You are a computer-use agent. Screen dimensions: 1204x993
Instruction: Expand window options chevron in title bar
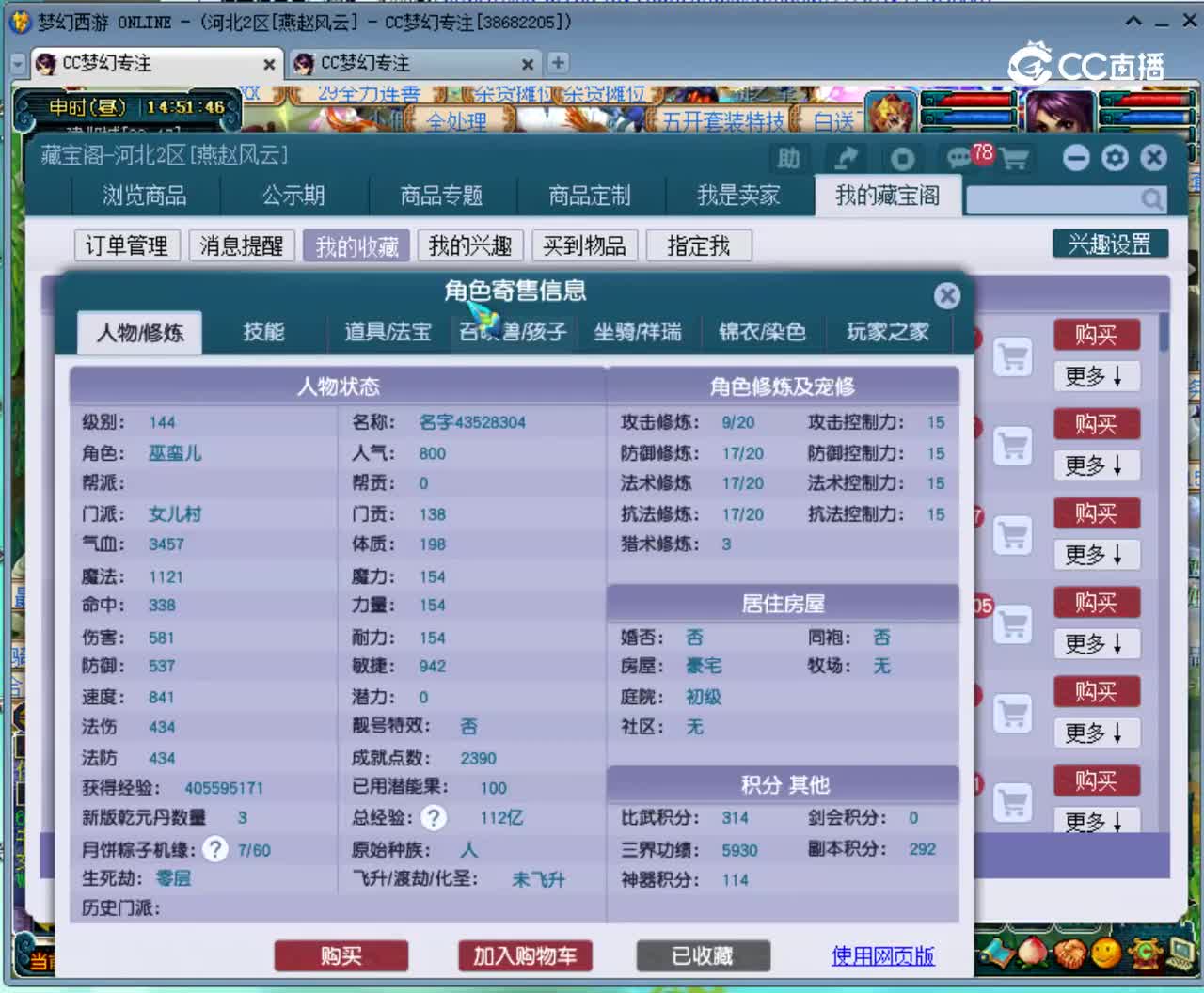[1134, 21]
